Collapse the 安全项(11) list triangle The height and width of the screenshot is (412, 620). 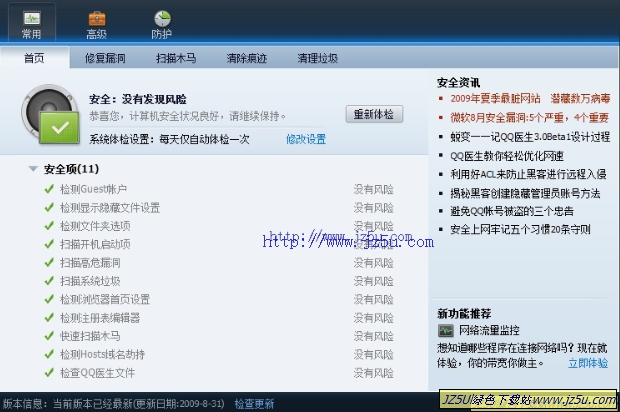(x=33, y=169)
